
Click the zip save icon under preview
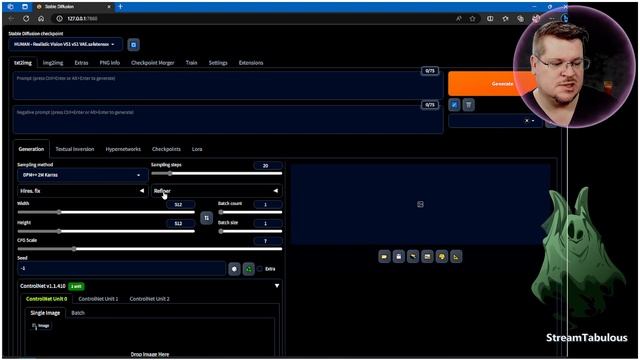coord(413,257)
